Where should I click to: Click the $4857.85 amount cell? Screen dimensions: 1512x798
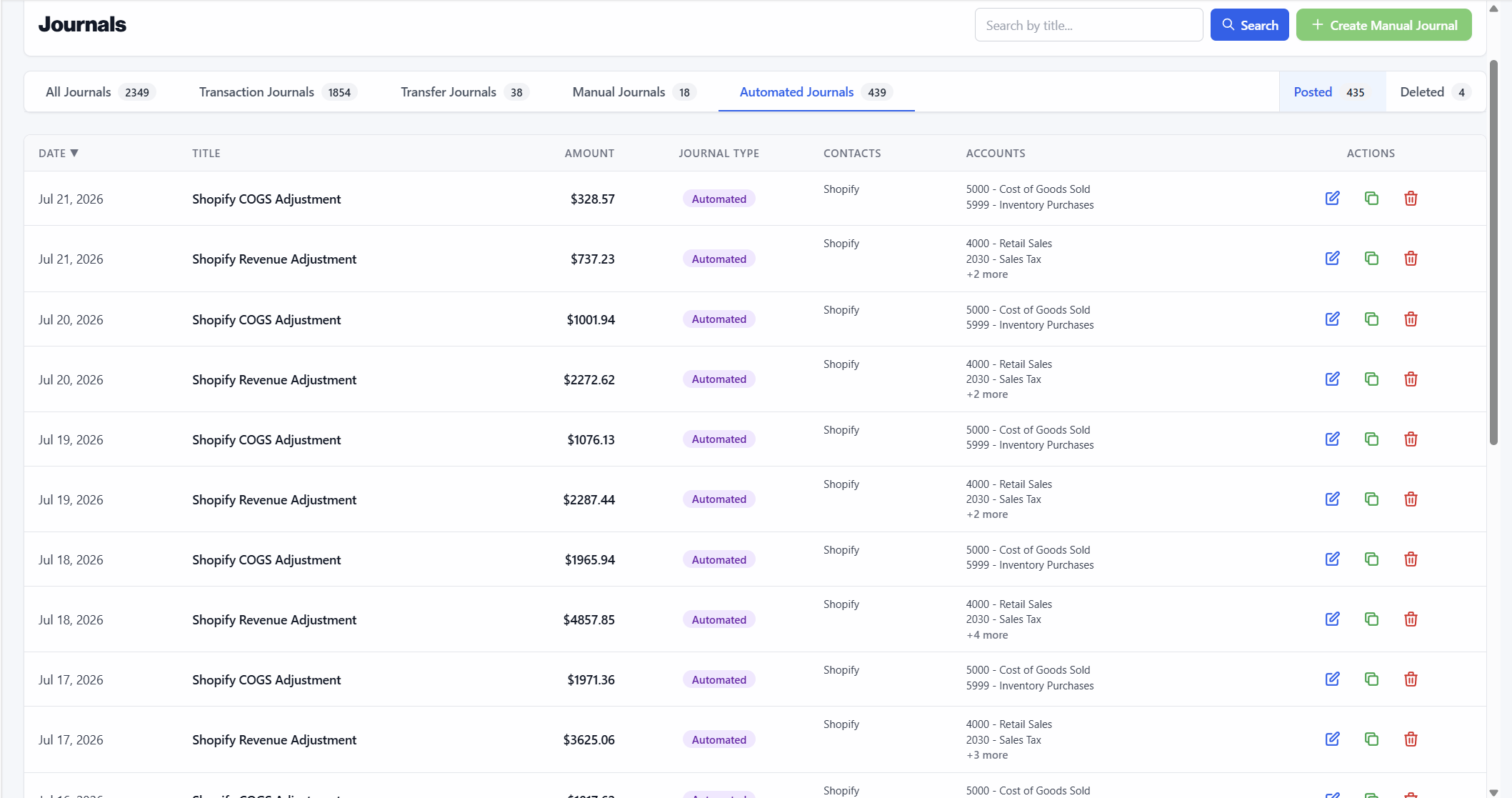tap(589, 619)
